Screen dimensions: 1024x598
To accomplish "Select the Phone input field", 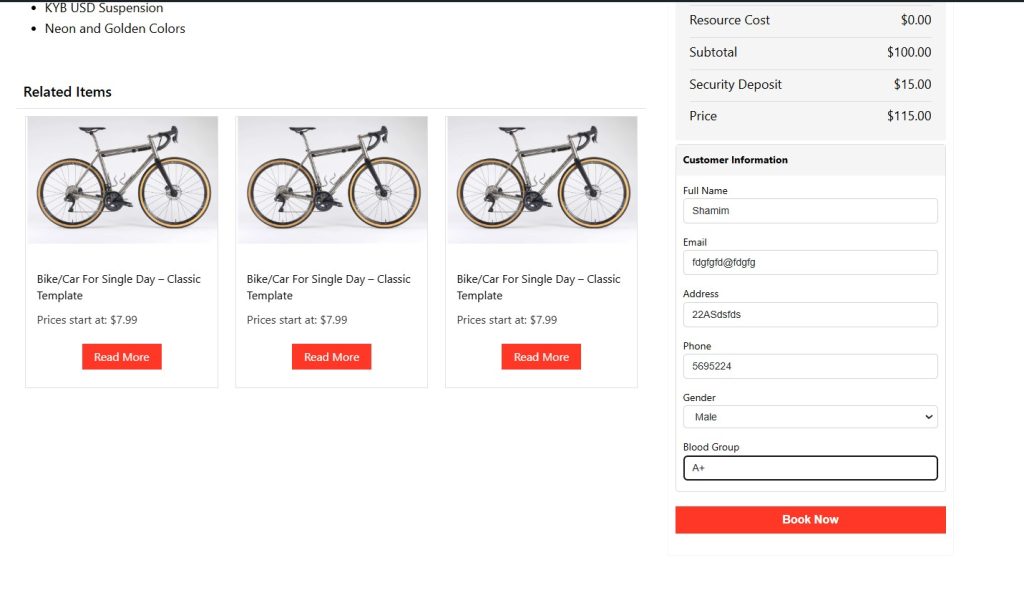I will click(810, 367).
